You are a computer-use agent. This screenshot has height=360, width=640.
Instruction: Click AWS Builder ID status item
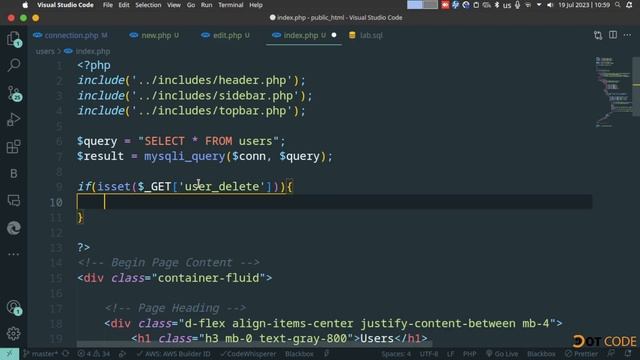coord(173,354)
